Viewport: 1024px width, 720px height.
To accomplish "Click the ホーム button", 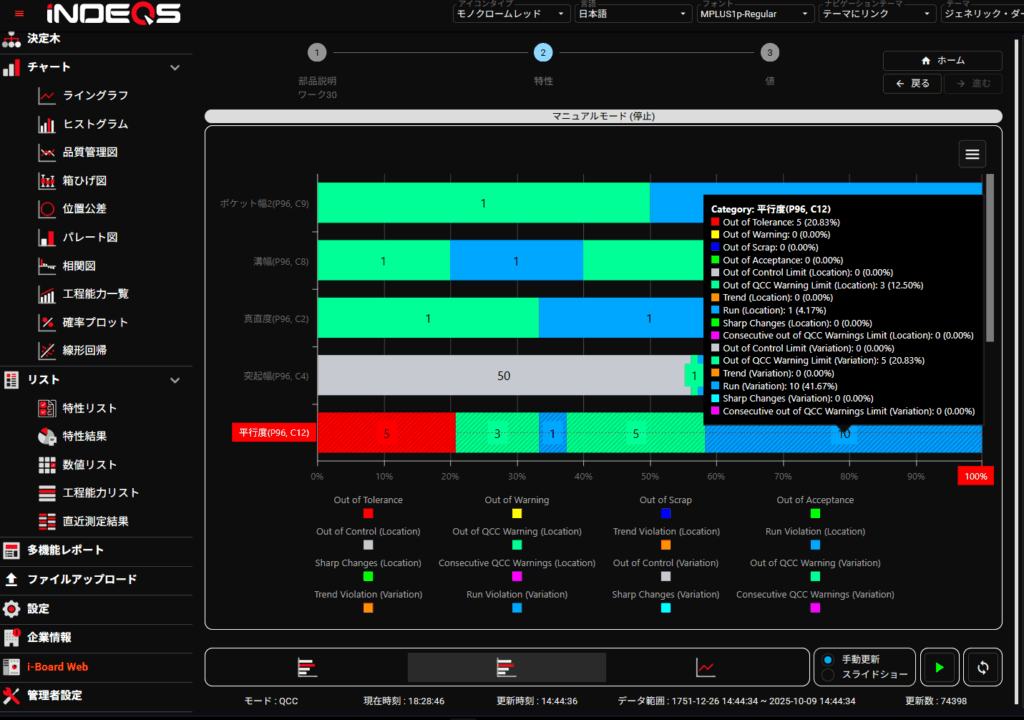I will click(942, 60).
